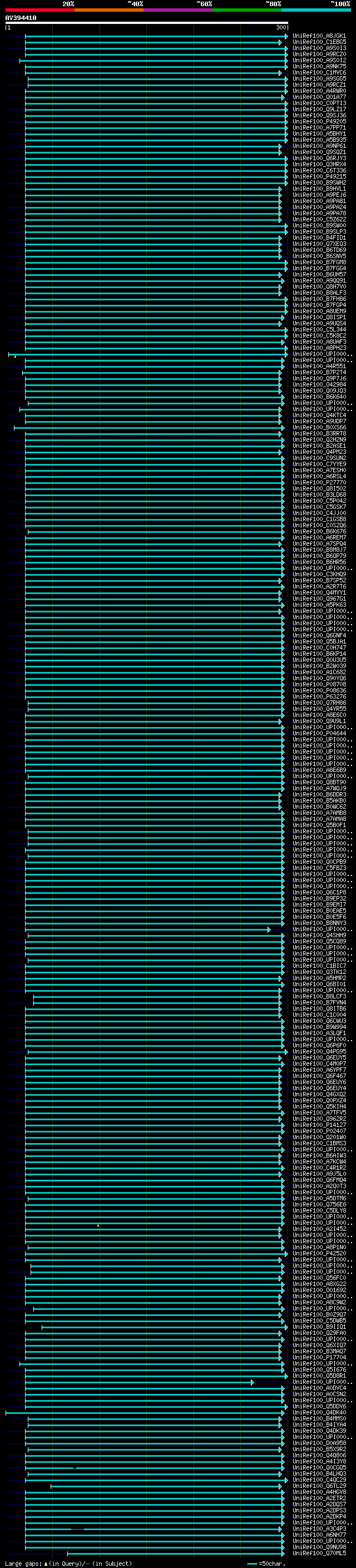Select label UniRef100_Q01A77

click(x=319, y=97)
